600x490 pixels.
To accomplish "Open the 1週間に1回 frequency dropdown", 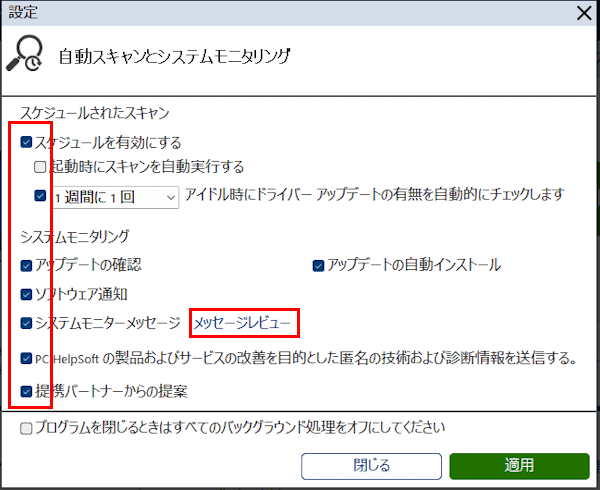I will point(115,197).
